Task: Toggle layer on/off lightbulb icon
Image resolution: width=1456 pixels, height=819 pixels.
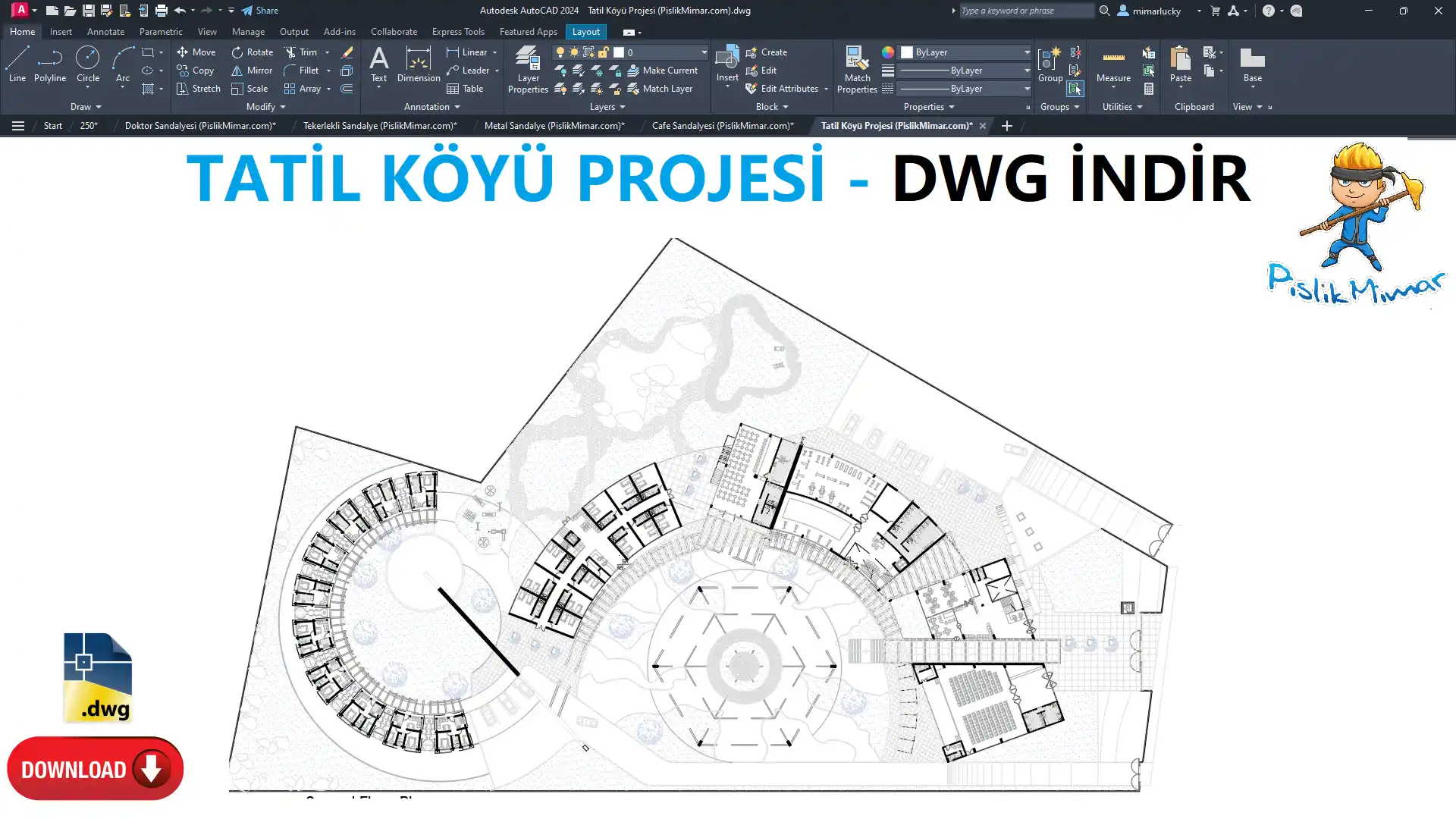Action: (560, 52)
